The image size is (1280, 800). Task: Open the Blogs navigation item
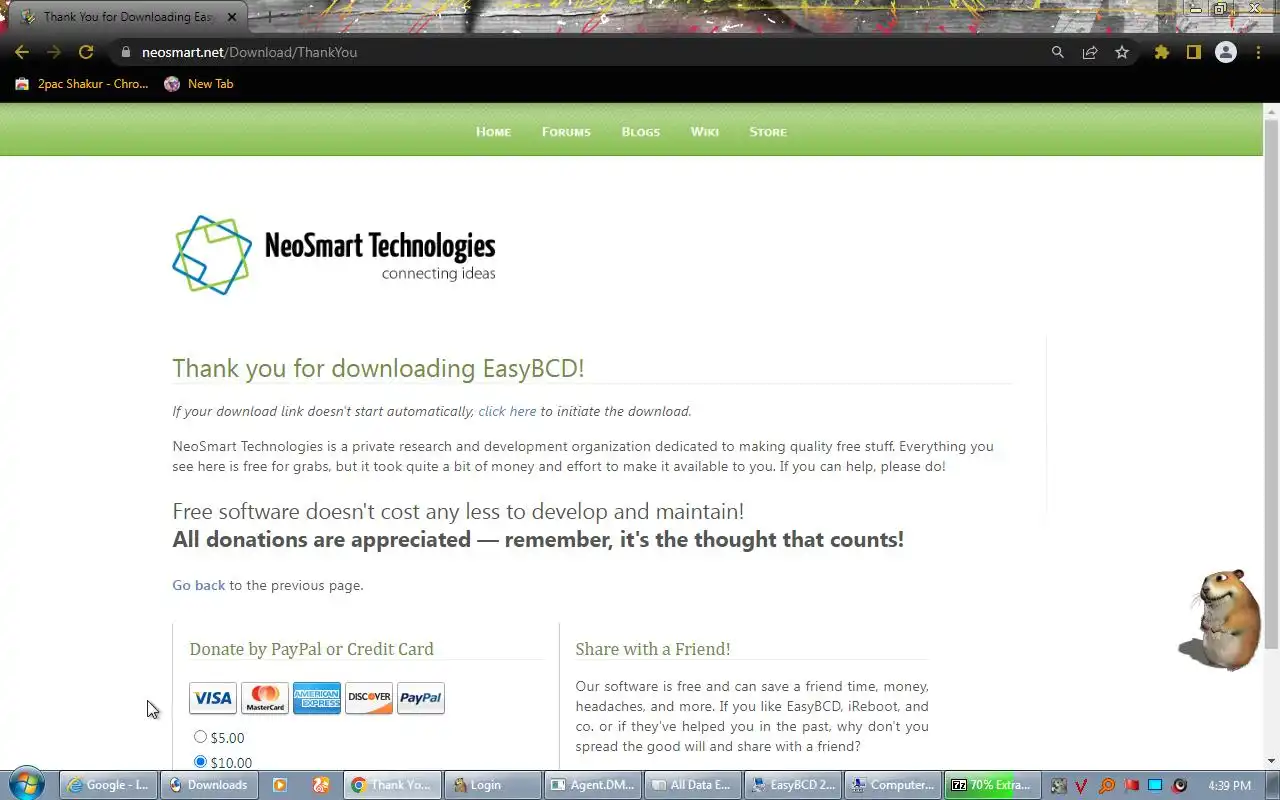(x=640, y=131)
